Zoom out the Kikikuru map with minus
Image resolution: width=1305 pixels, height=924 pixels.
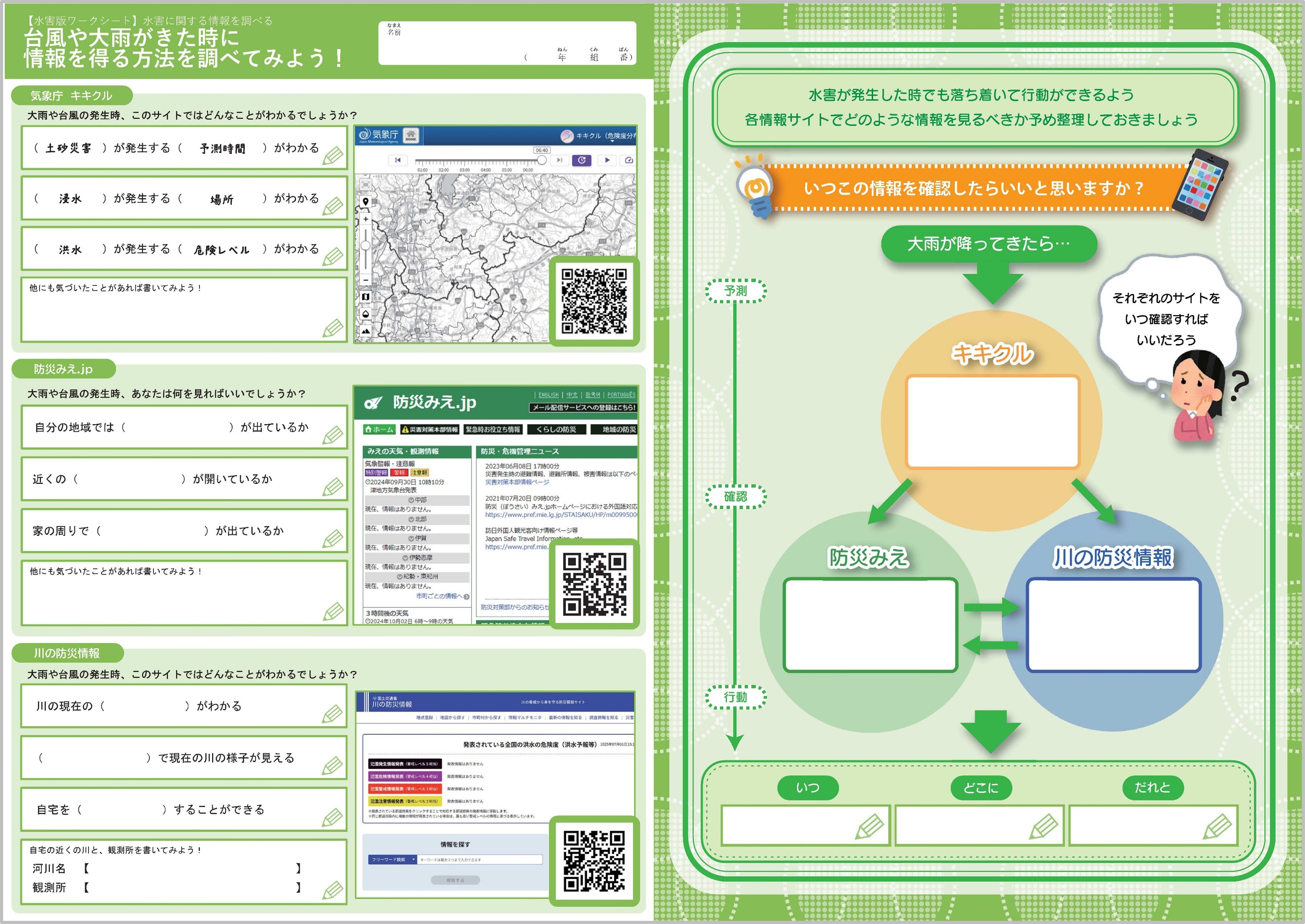(x=365, y=280)
